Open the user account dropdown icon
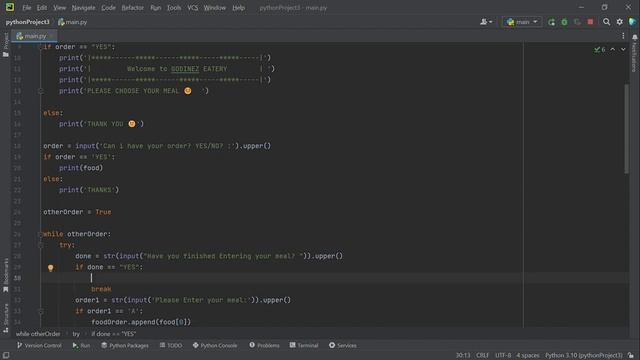 [486, 22]
